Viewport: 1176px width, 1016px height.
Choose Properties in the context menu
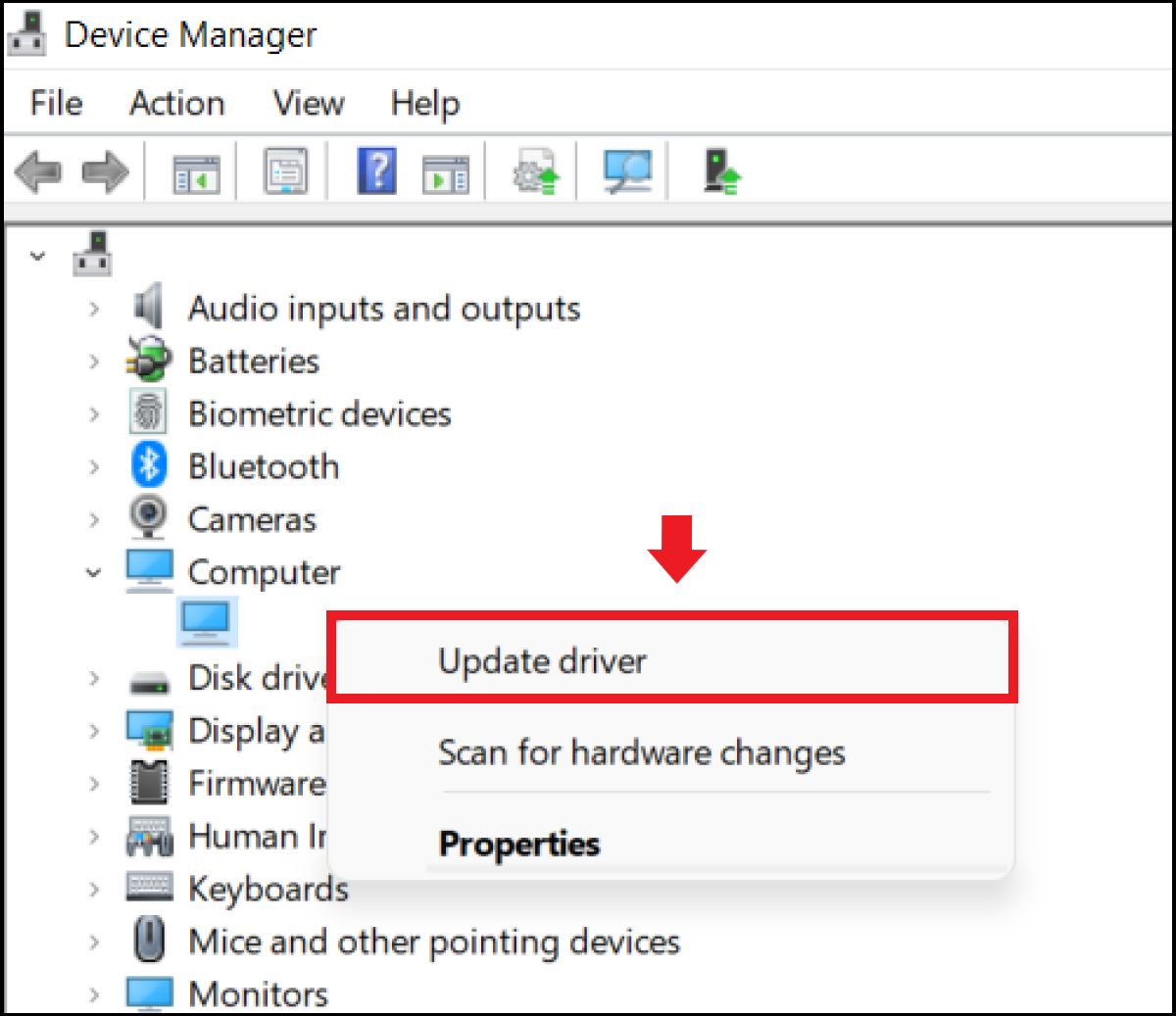(518, 844)
